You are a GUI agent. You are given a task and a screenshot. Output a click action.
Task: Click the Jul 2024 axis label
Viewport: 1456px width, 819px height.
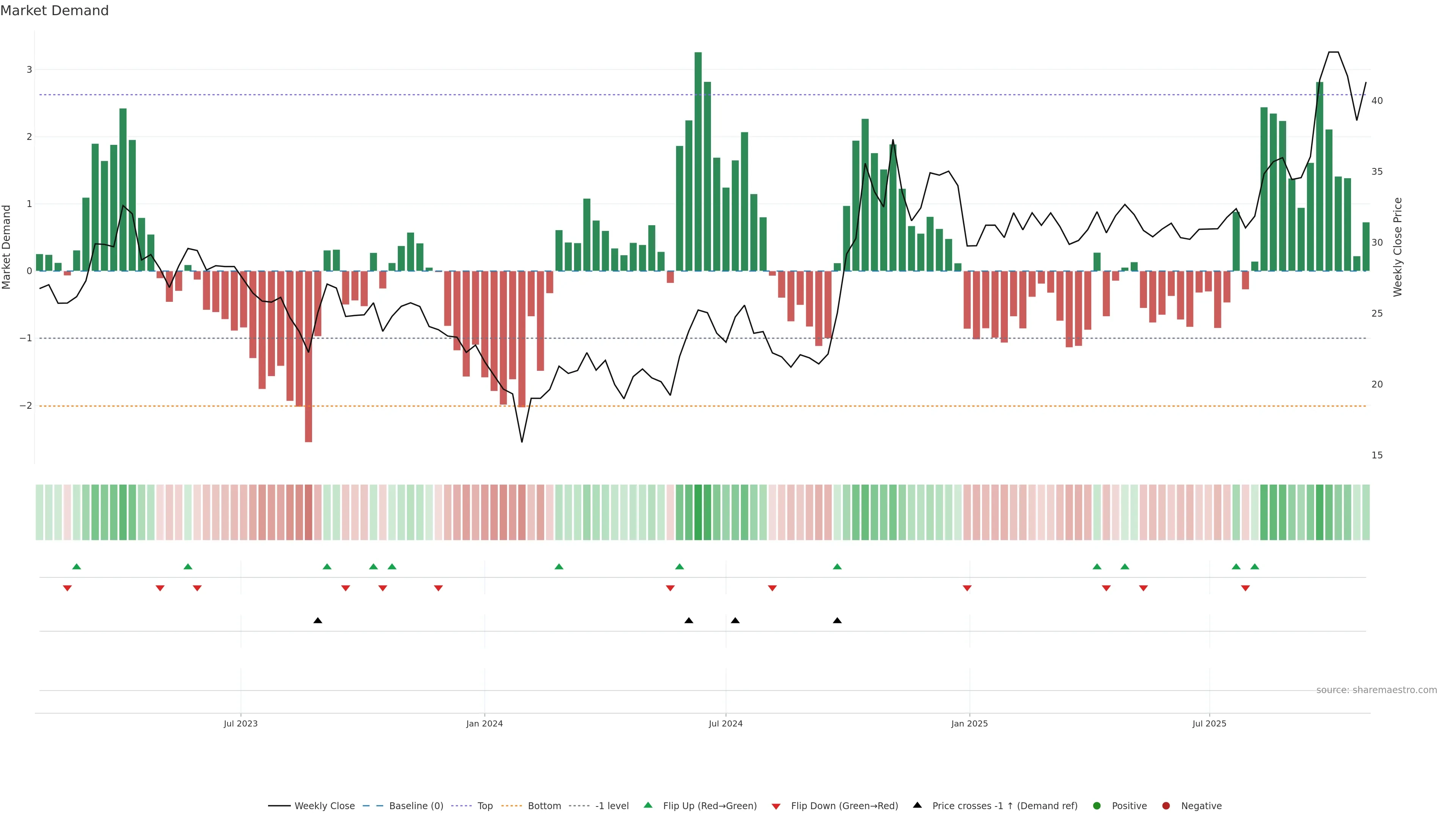tap(726, 723)
